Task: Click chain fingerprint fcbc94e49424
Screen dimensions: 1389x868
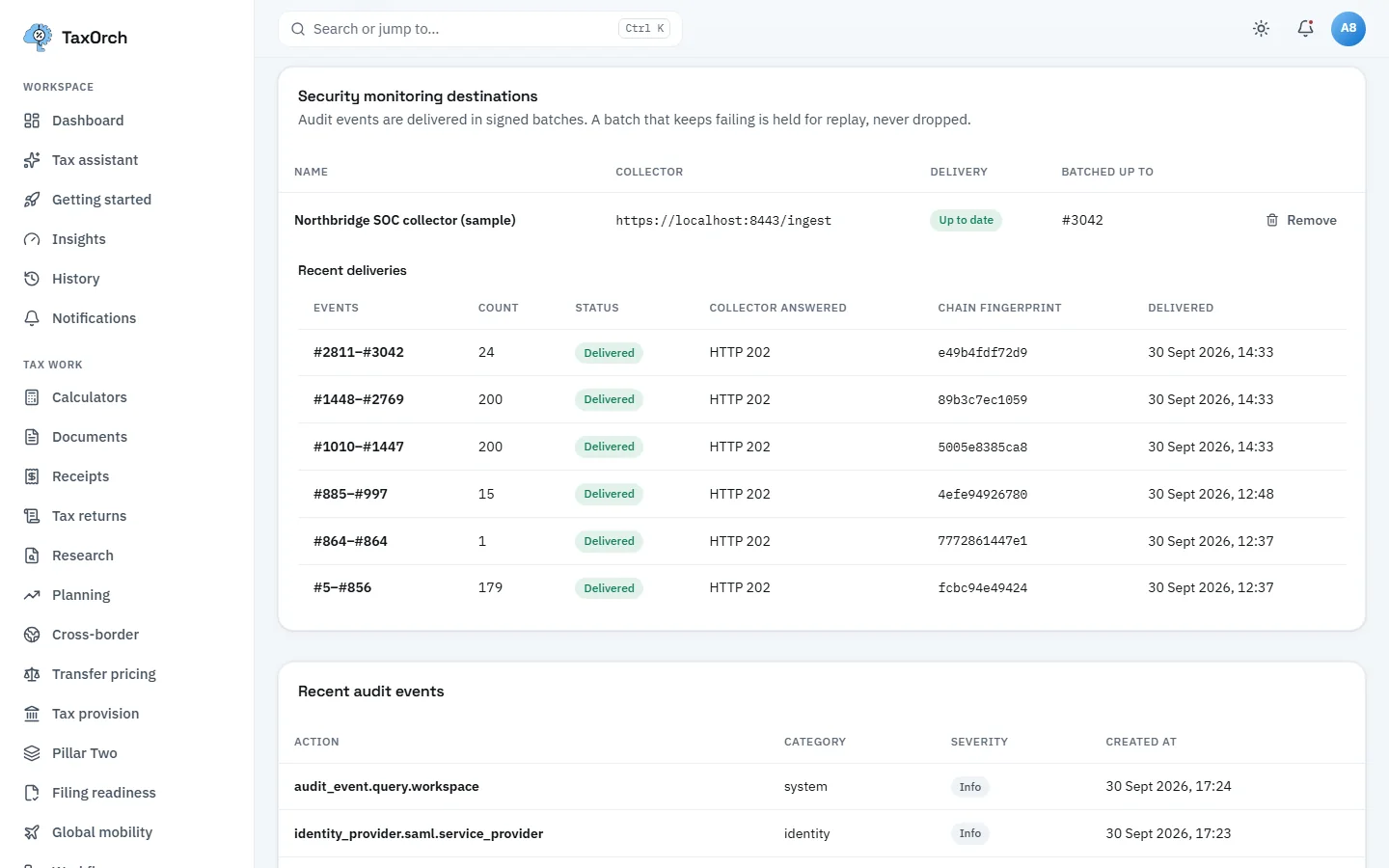Action: click(982, 588)
